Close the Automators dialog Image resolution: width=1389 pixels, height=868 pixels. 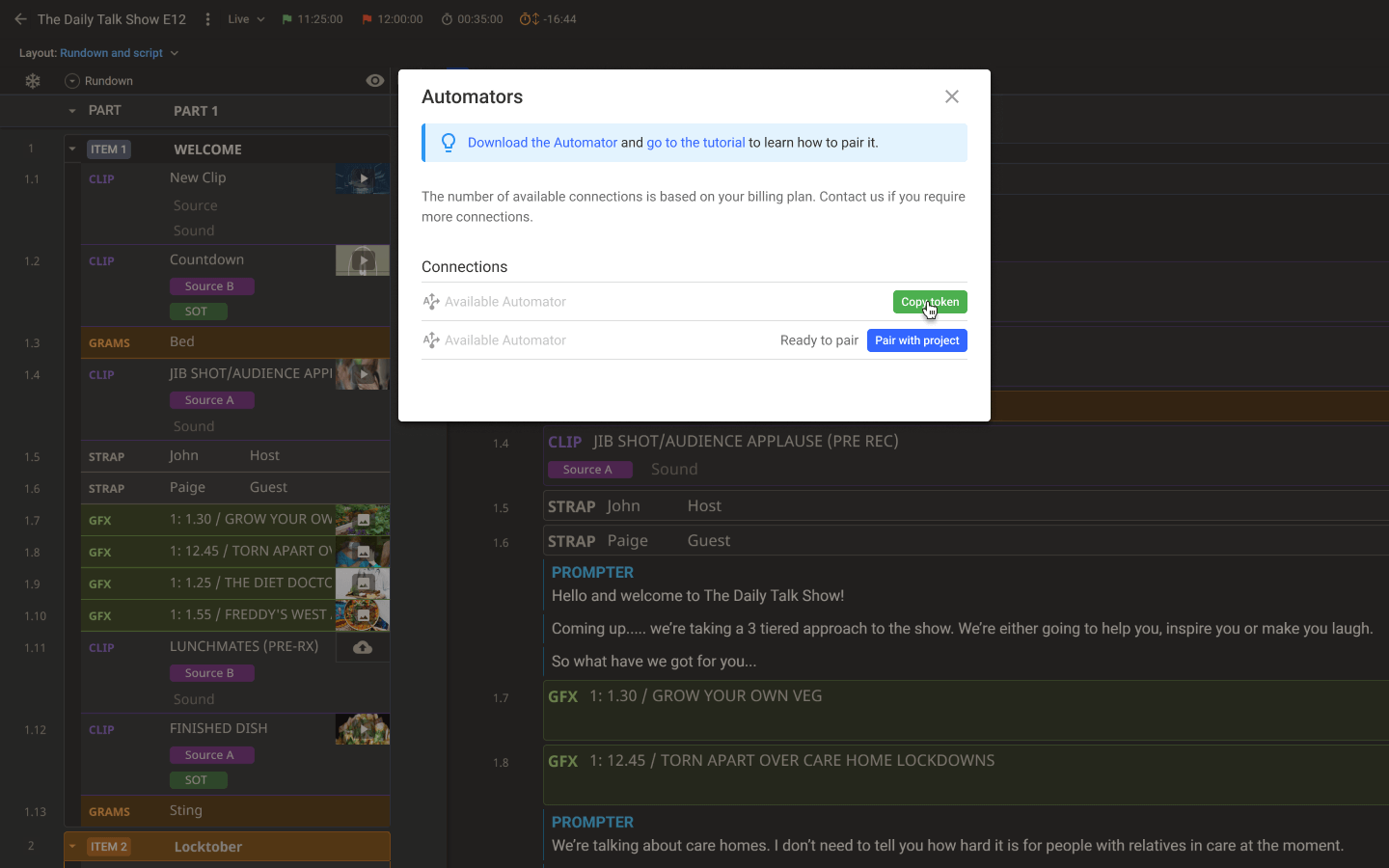coord(952,96)
